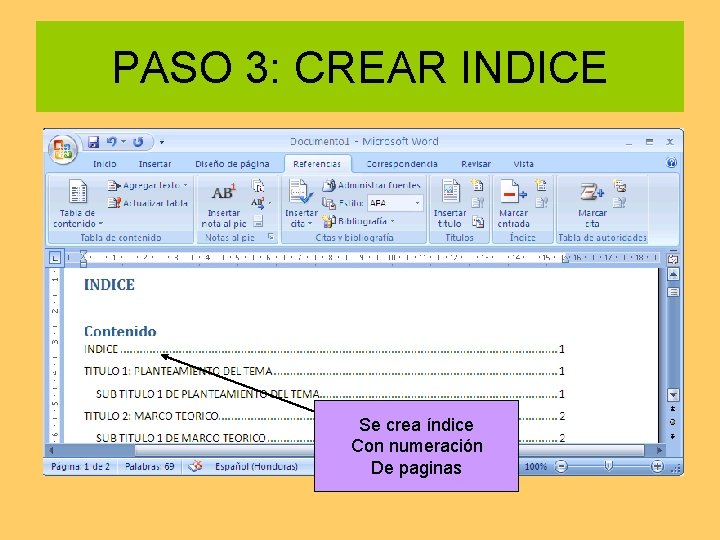This screenshot has height=540, width=720.
Task: Insert table of authorities icon
Action: (620, 186)
